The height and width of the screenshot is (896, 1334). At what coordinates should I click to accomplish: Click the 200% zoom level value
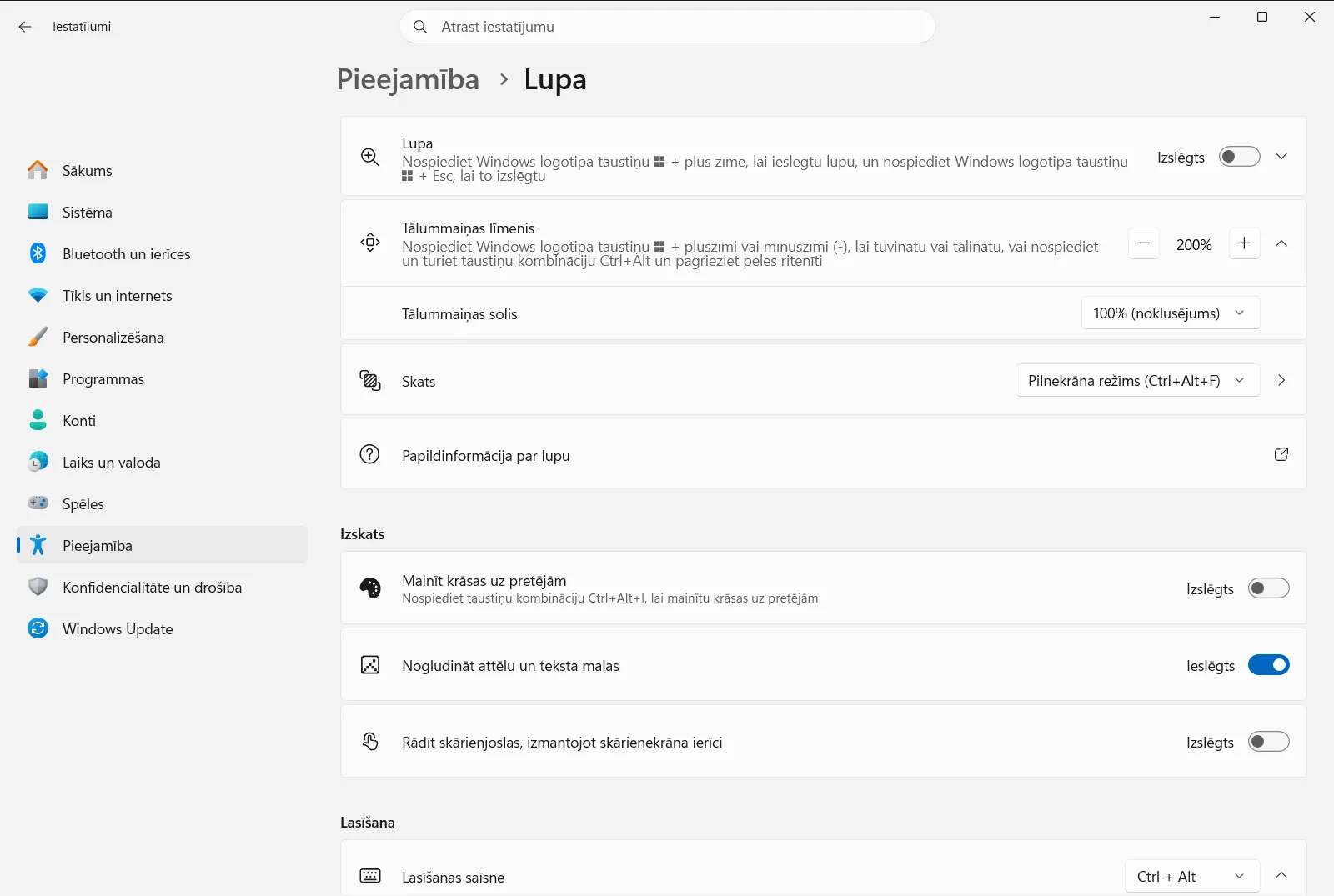tap(1194, 244)
